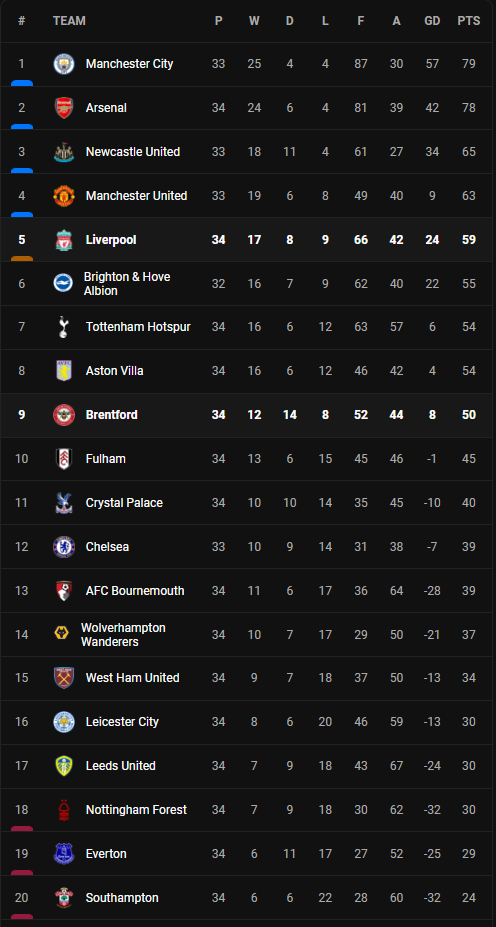
Task: Click the Chelsea lion crest icon
Action: (x=63, y=547)
